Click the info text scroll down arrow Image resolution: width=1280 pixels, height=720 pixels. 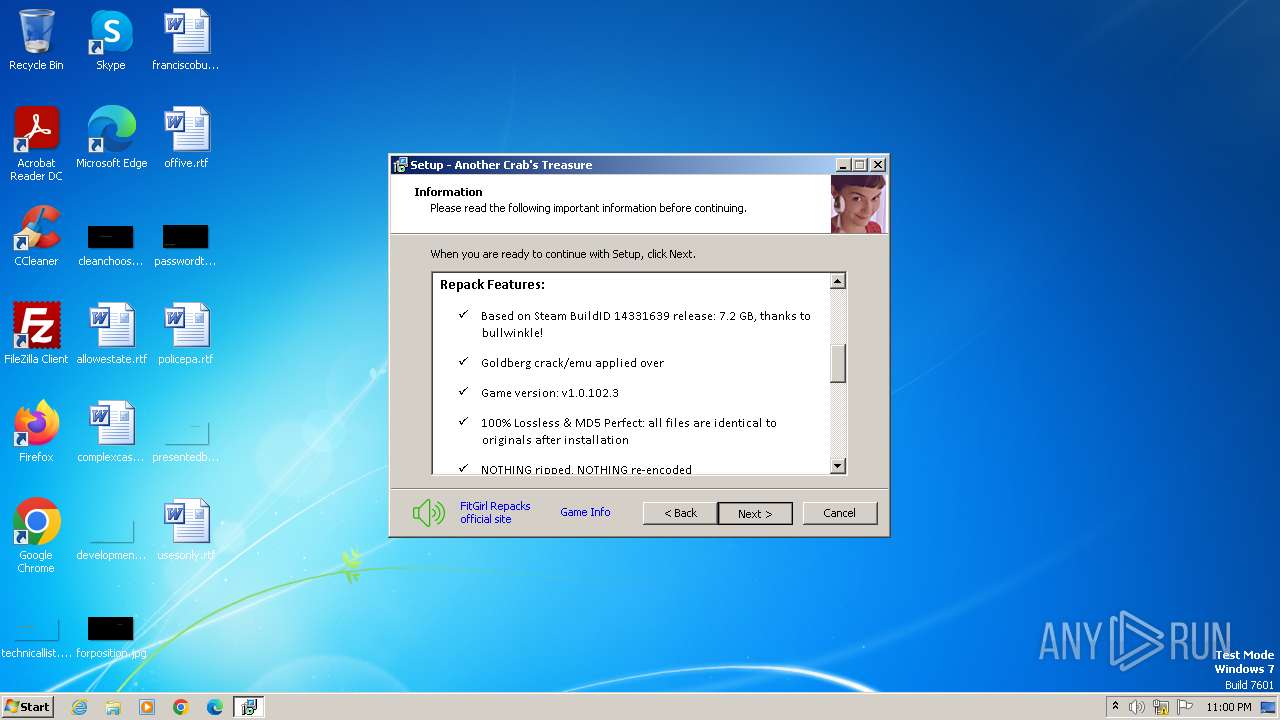tap(838, 466)
